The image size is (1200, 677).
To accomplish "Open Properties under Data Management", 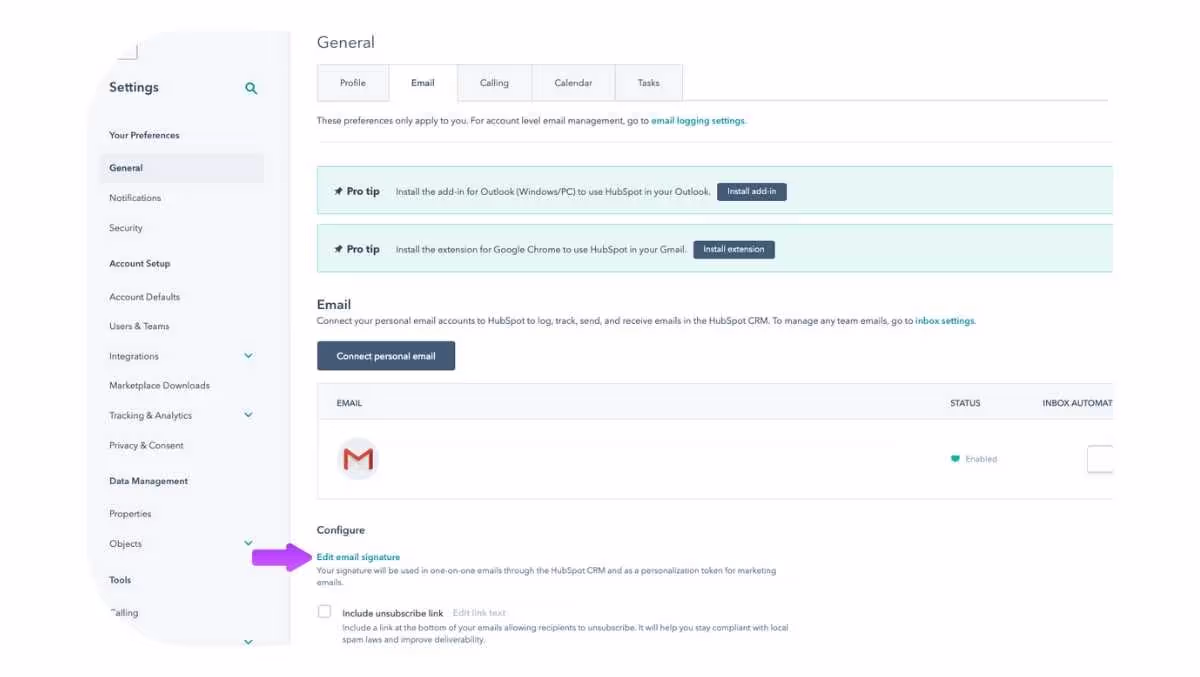I will tap(130, 514).
